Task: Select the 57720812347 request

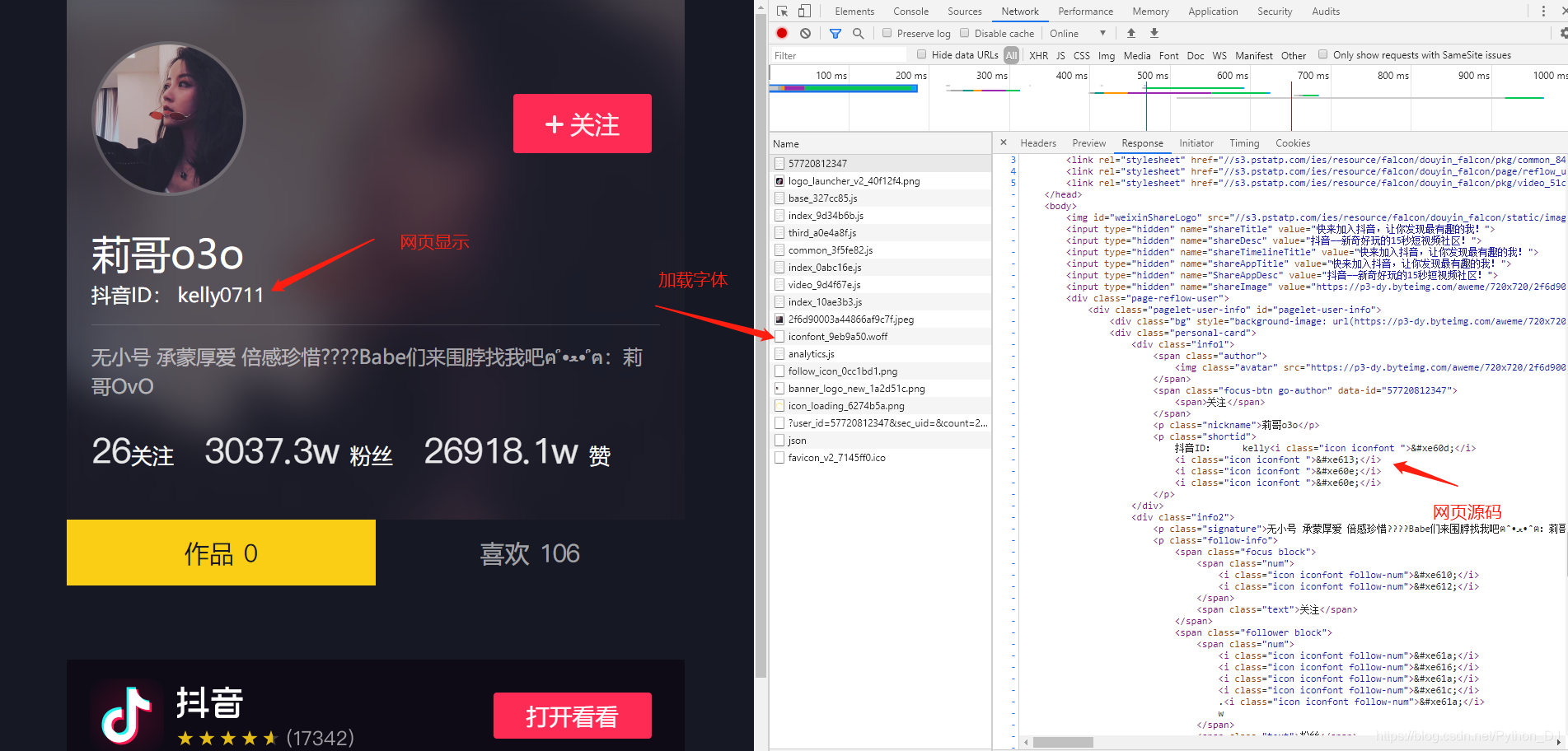Action: point(880,163)
